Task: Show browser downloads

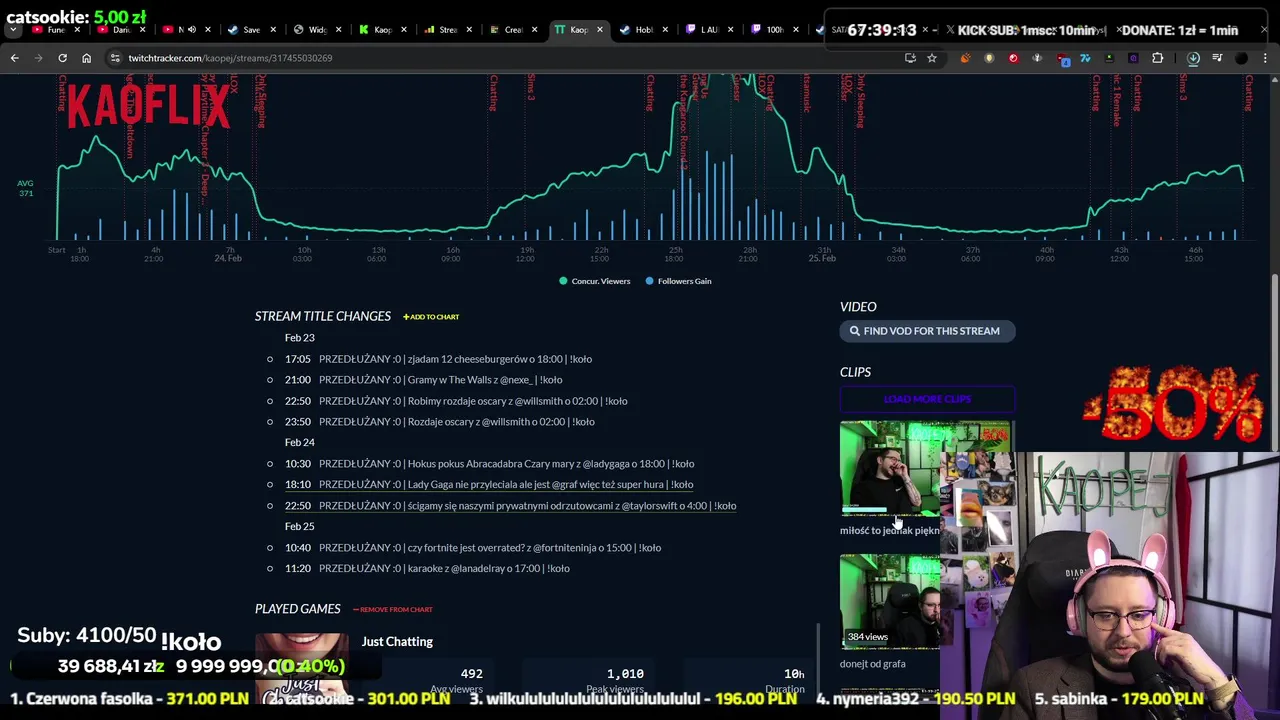Action: (1193, 58)
